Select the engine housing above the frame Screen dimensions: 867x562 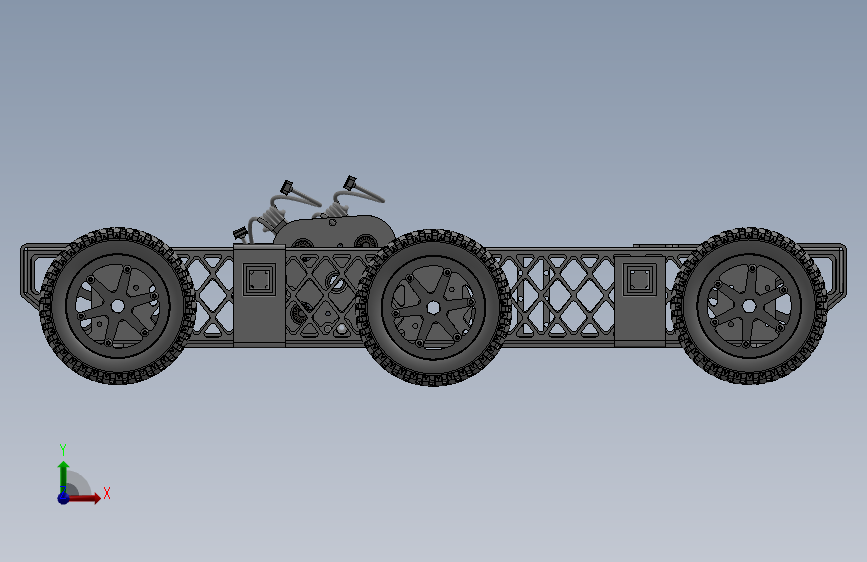pos(332,231)
